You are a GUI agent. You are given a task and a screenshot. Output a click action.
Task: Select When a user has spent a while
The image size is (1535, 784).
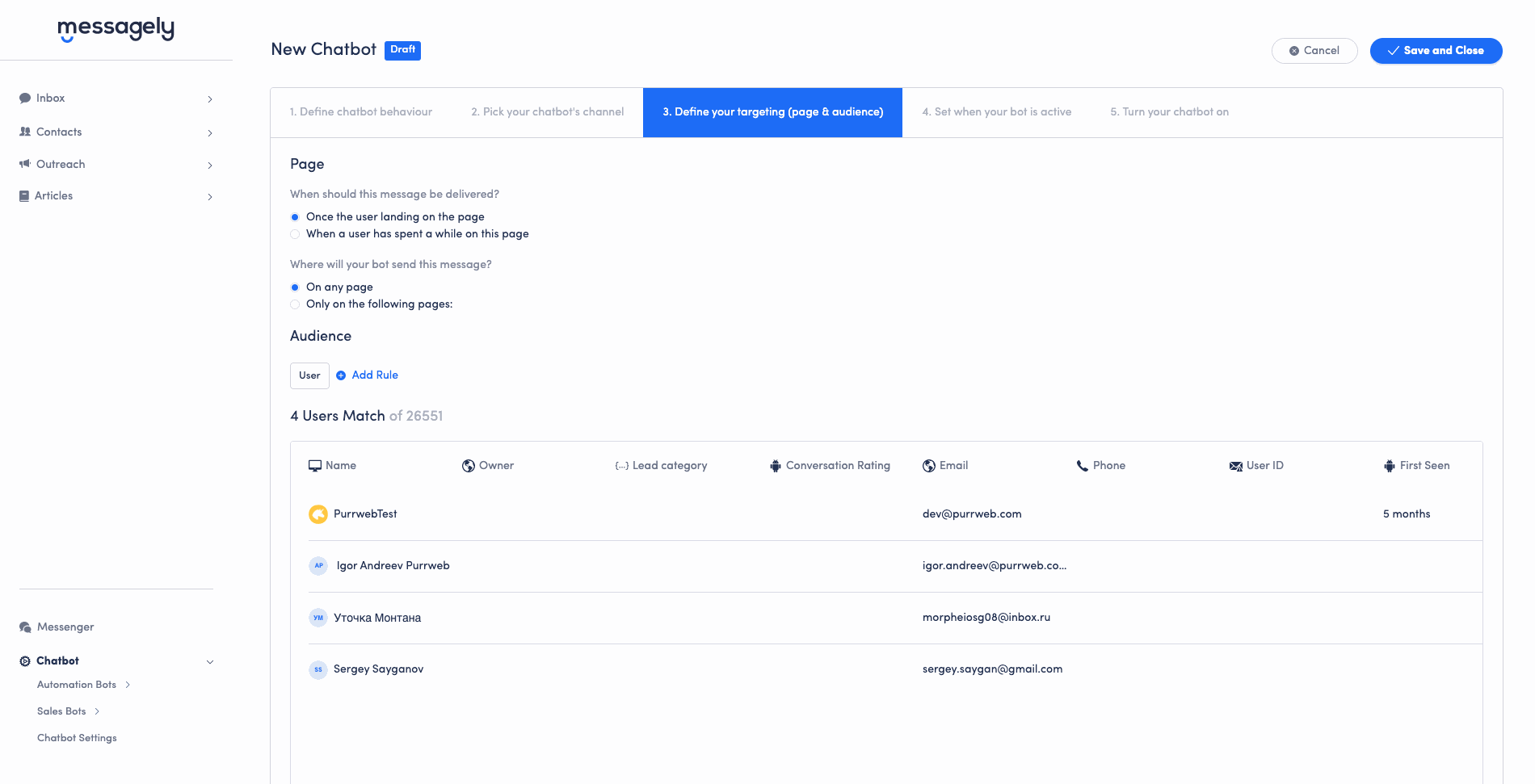click(x=295, y=234)
